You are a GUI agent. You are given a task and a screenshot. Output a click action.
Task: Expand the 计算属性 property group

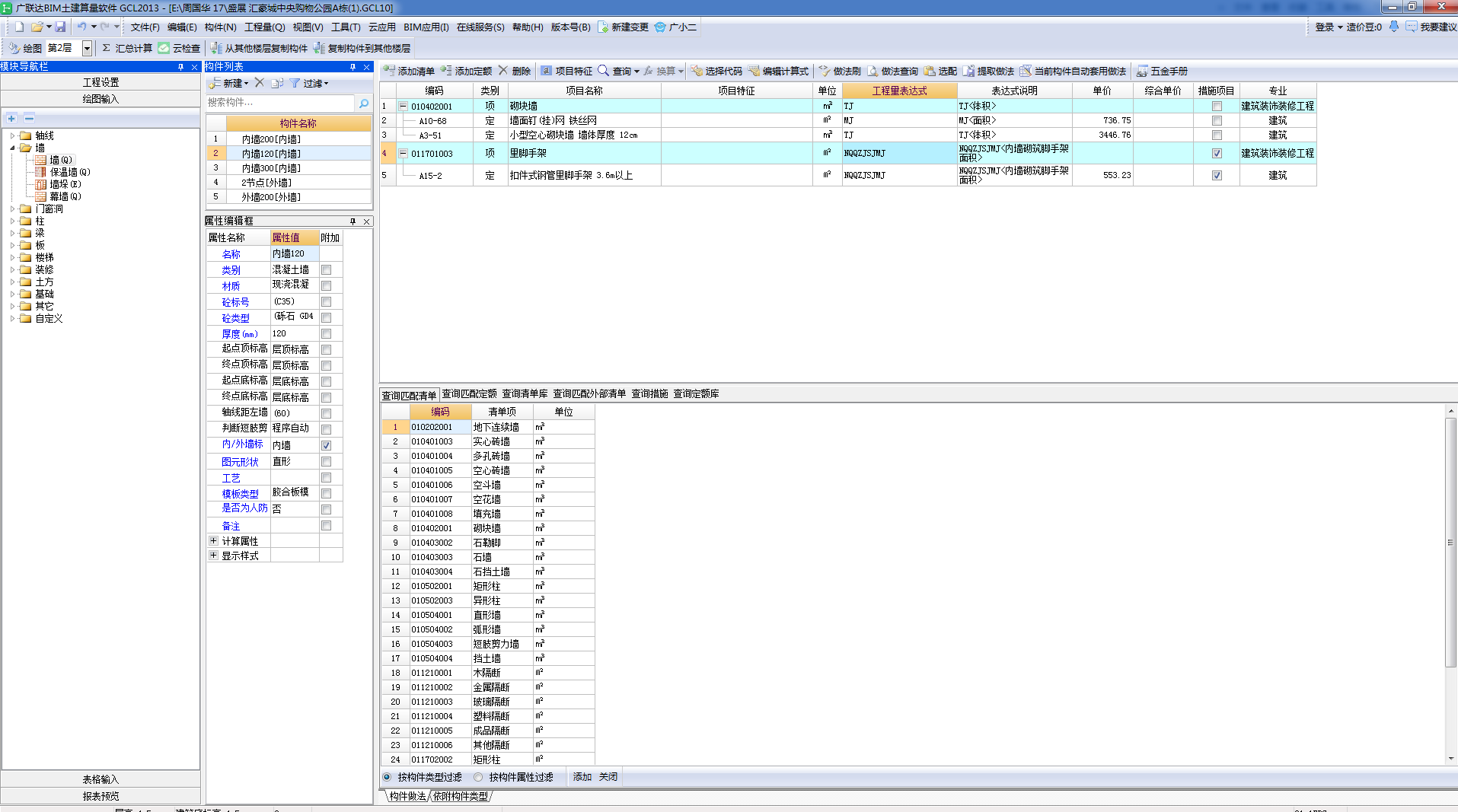pyautogui.click(x=213, y=541)
